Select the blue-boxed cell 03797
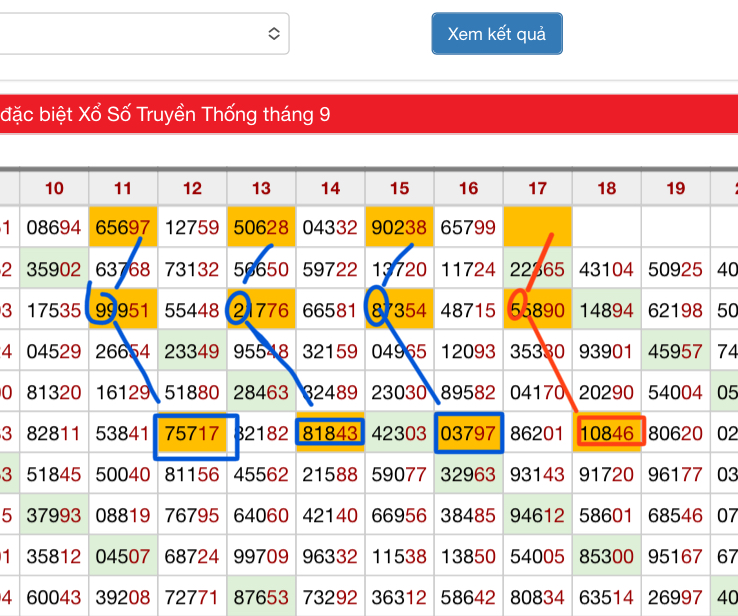The width and height of the screenshot is (738, 616). [x=469, y=434]
